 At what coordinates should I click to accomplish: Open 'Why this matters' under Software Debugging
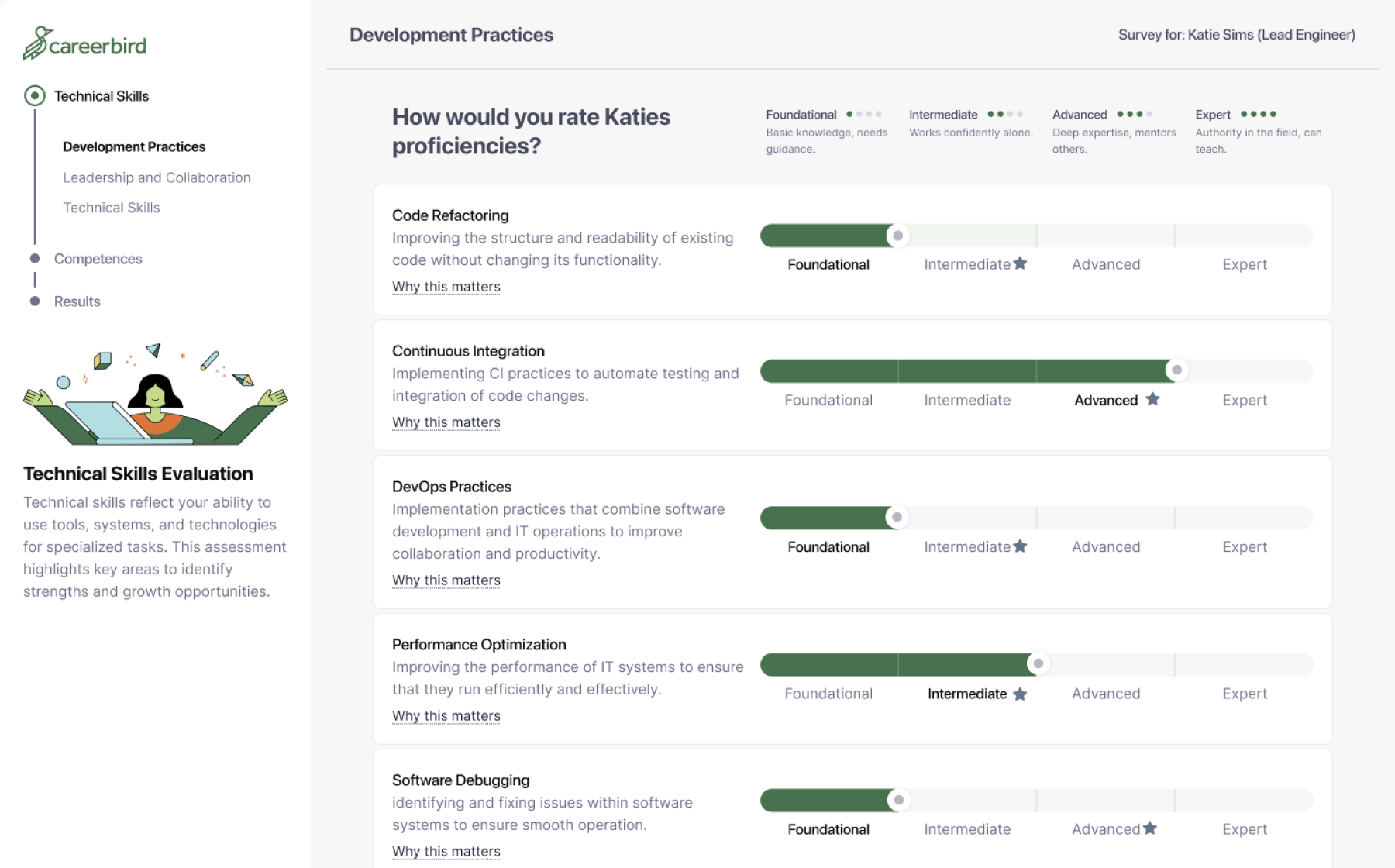tap(446, 851)
